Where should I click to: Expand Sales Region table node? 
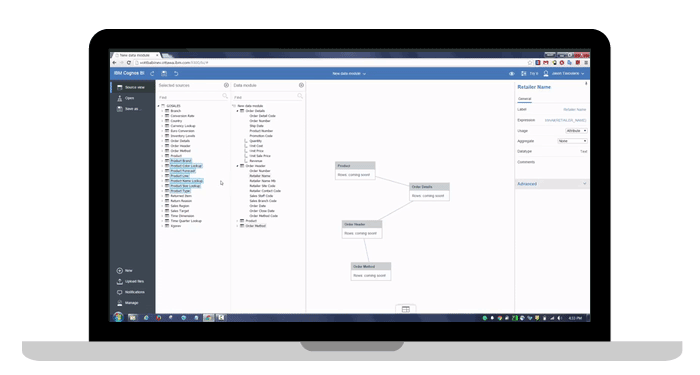162,206
